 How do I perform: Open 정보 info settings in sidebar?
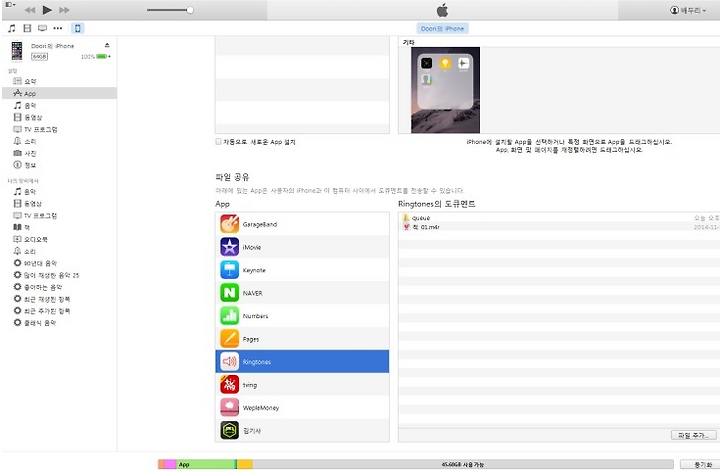coord(59,165)
